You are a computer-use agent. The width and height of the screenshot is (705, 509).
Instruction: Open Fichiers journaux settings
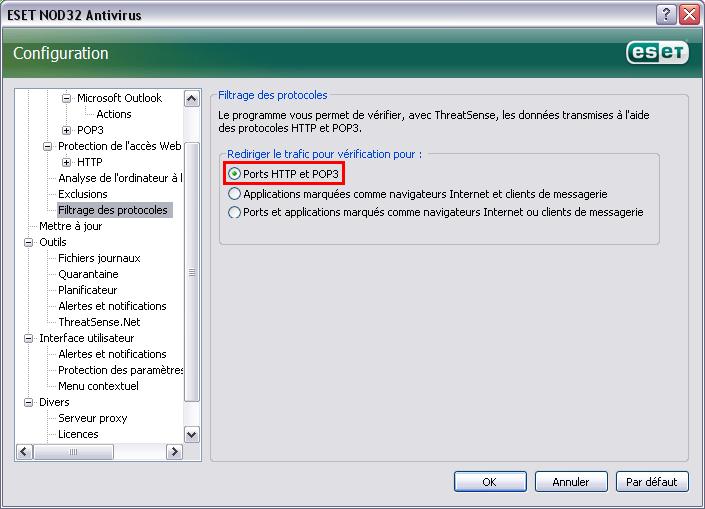click(x=99, y=258)
